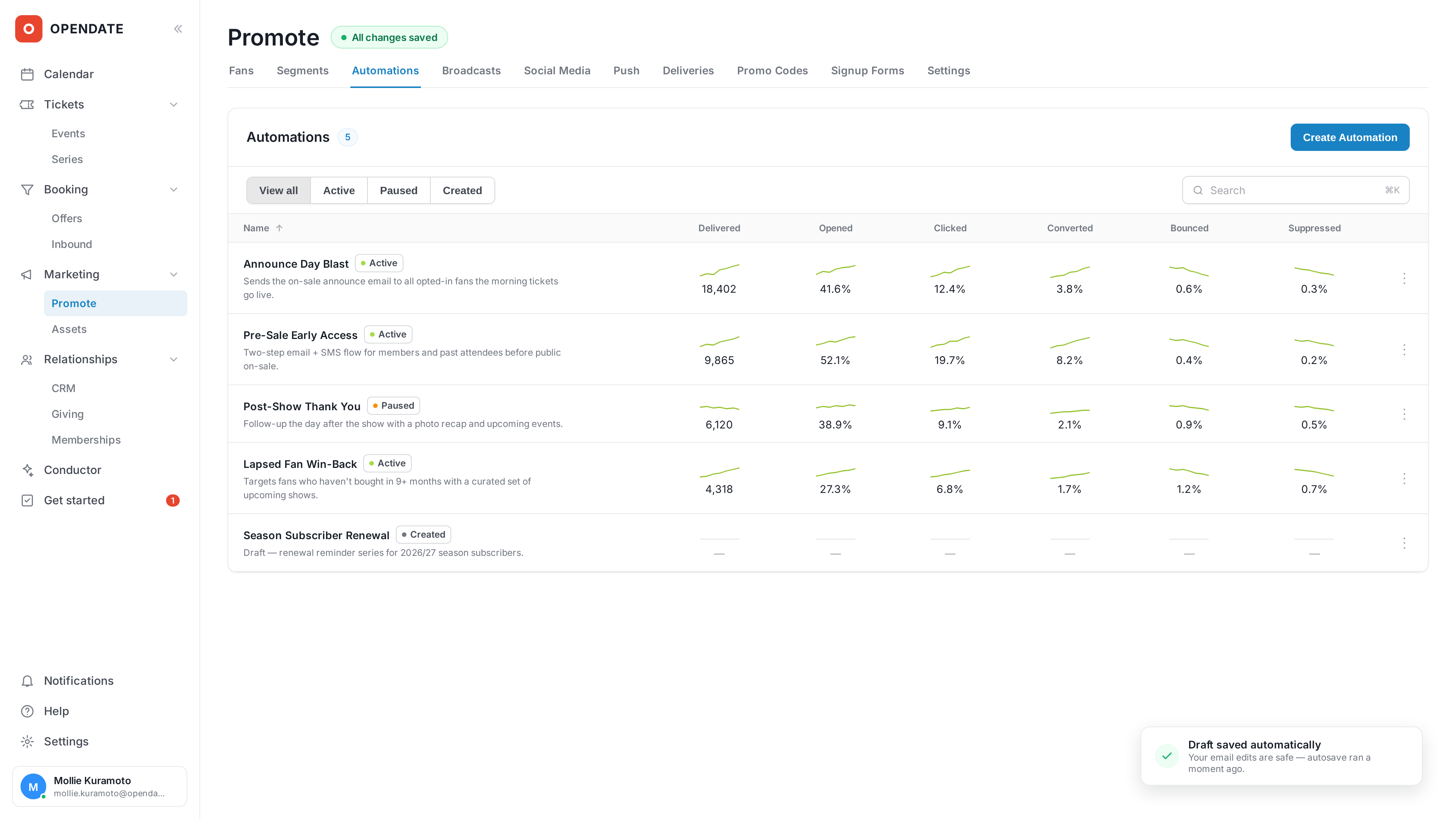Focus the Search automations field

point(1296,190)
